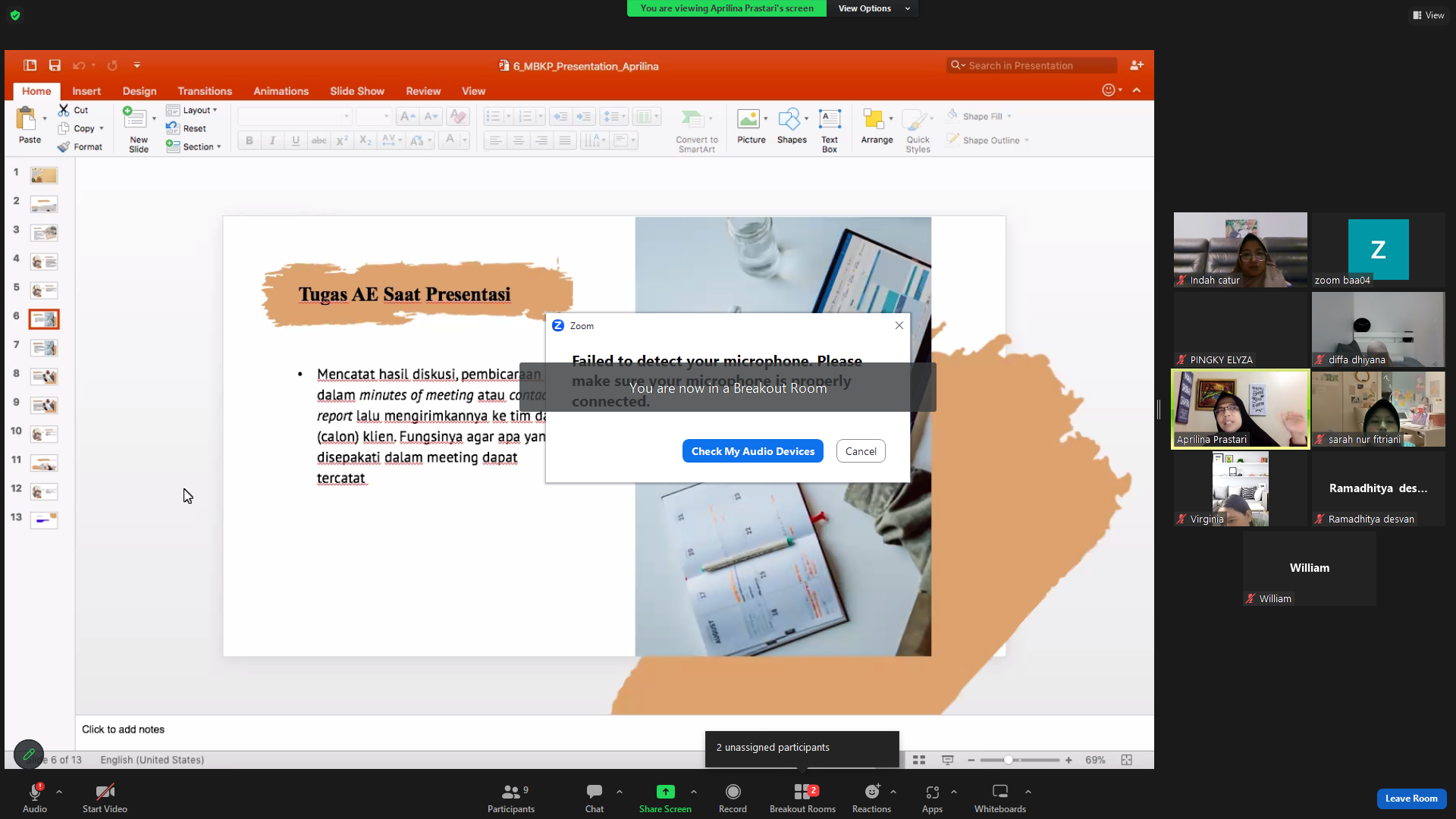Image resolution: width=1456 pixels, height=819 pixels.
Task: Click the Paste clipboard icon
Action: [27, 119]
